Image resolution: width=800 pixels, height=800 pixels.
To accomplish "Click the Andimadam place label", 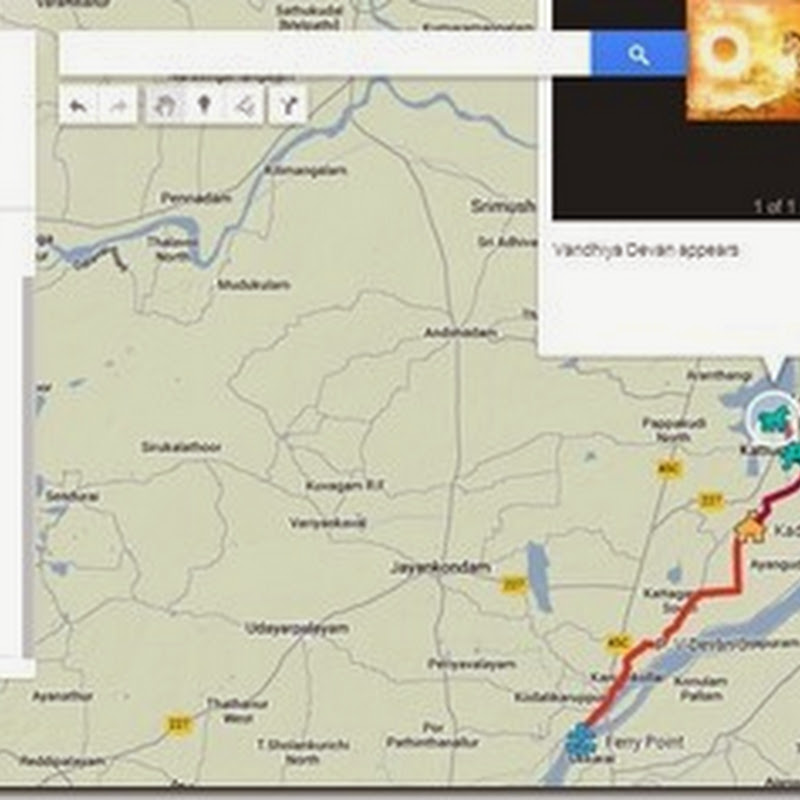I will pyautogui.click(x=460, y=333).
